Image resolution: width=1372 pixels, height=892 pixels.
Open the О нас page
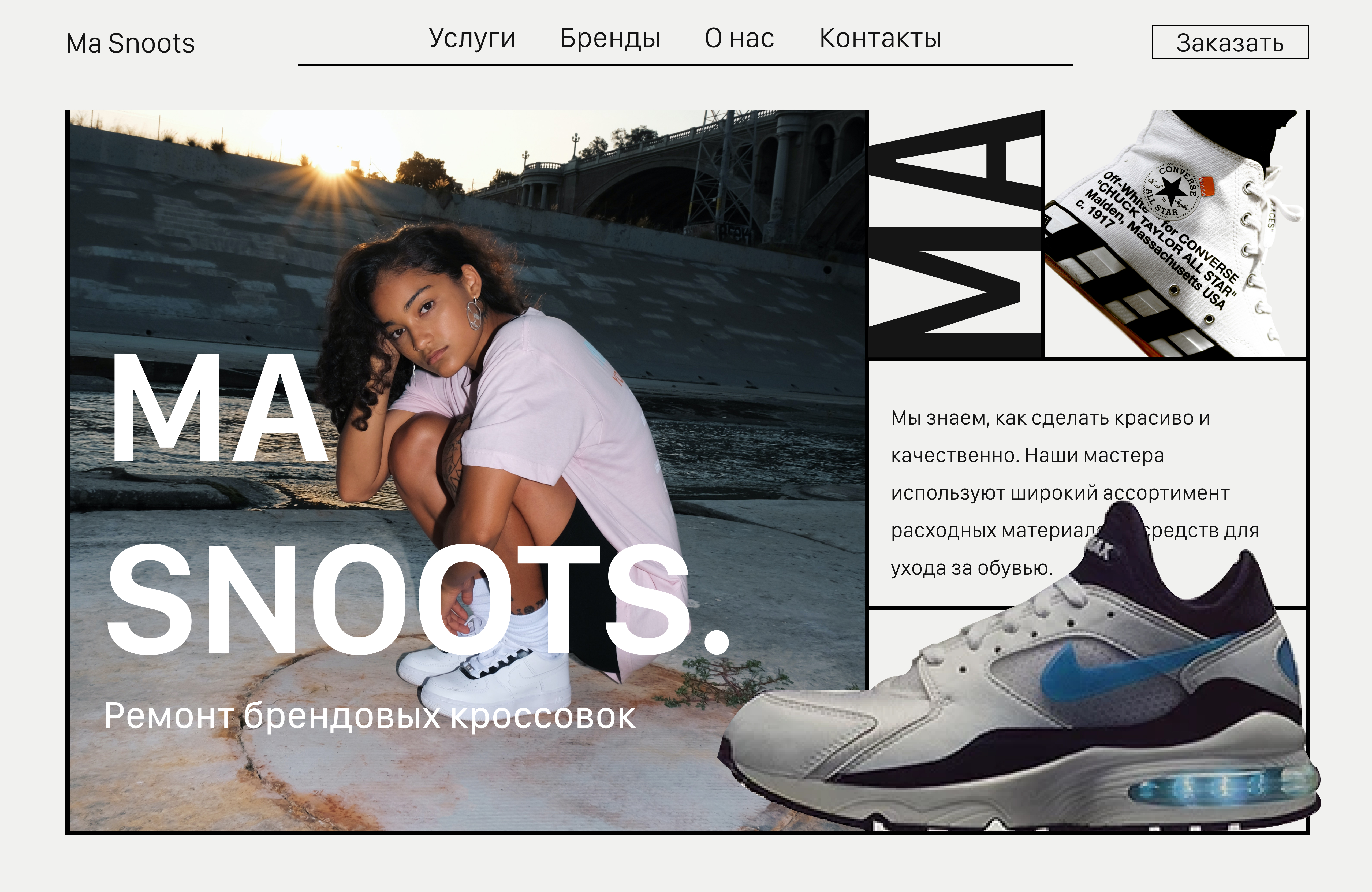tap(739, 39)
